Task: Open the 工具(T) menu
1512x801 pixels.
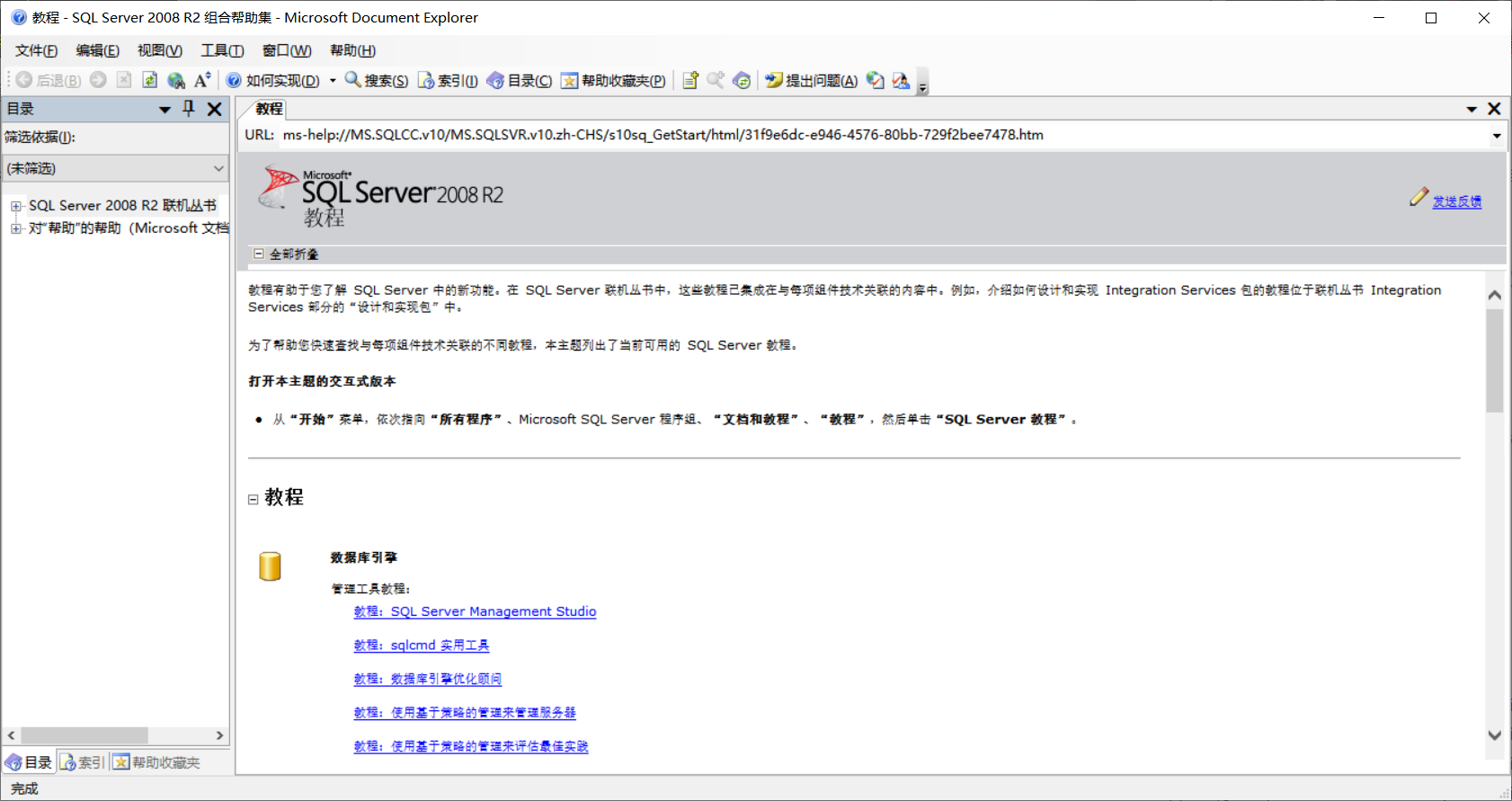Action: pos(222,50)
